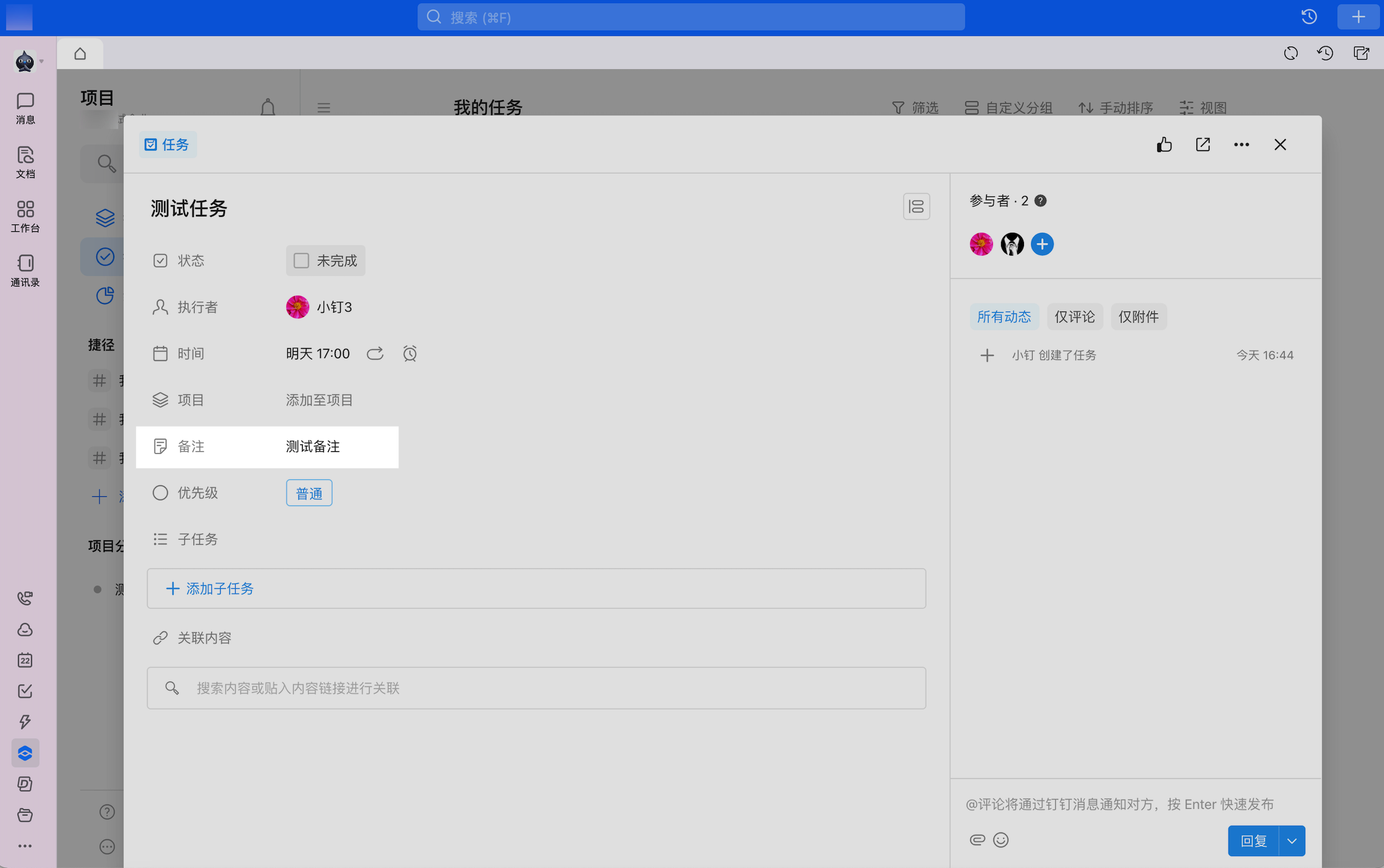Click 添加子任务 button
This screenshot has width=1384, height=868.
click(x=210, y=588)
